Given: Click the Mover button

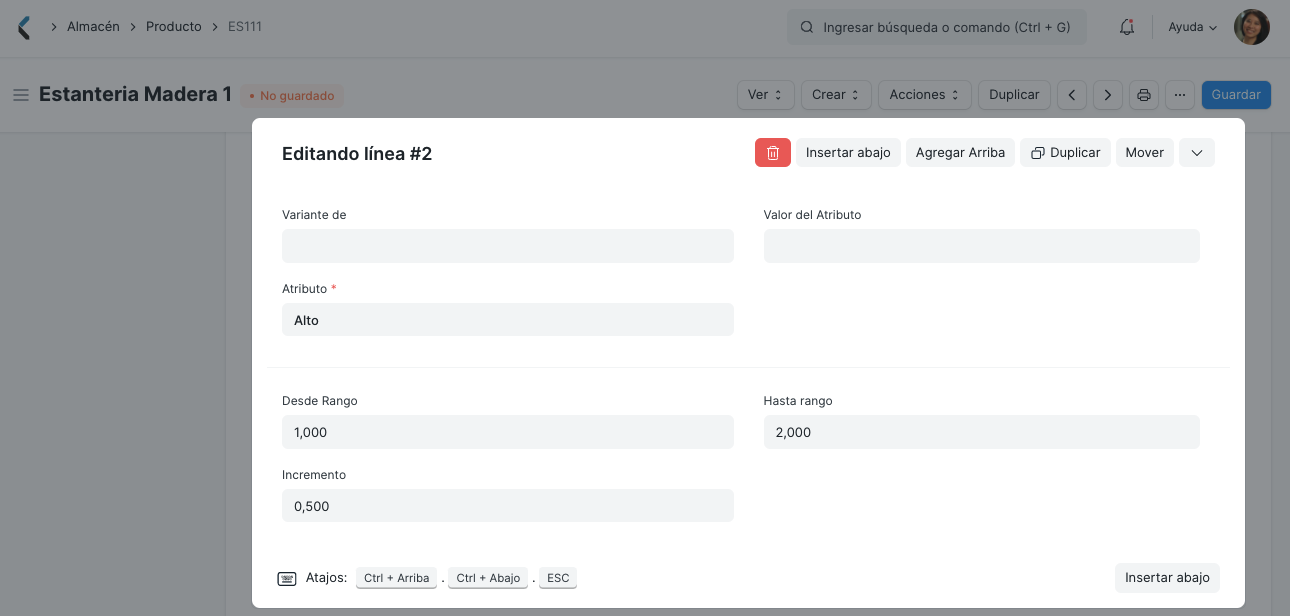Looking at the screenshot, I should pyautogui.click(x=1144, y=152).
